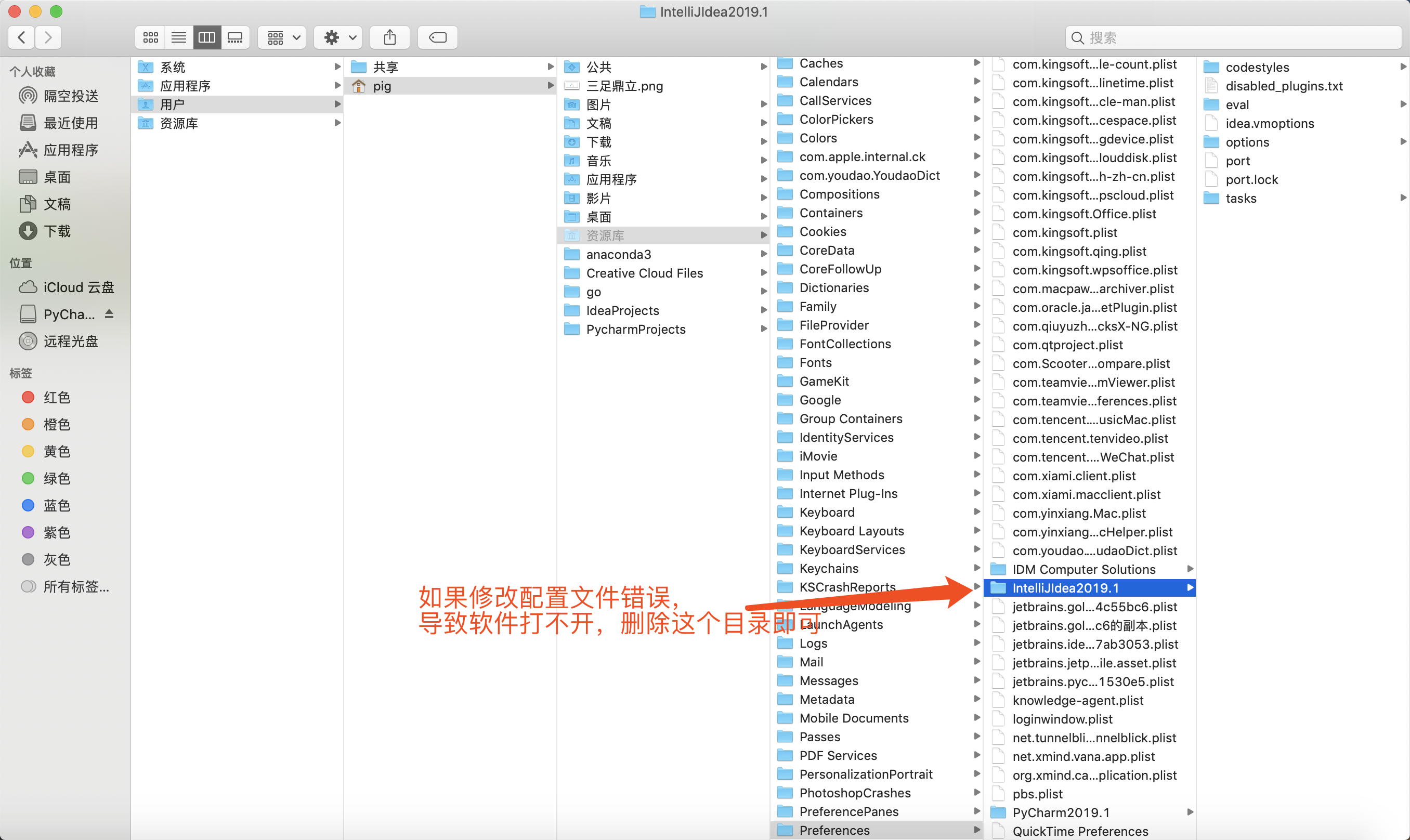The height and width of the screenshot is (840, 1410).
Task: Select the 下载 sidebar item
Action: tap(57, 231)
